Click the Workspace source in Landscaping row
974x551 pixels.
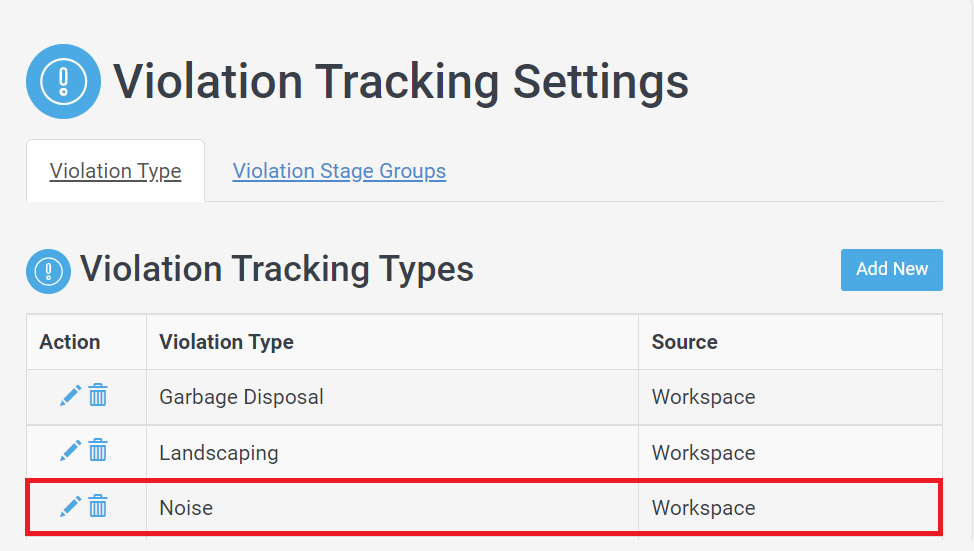(x=703, y=453)
